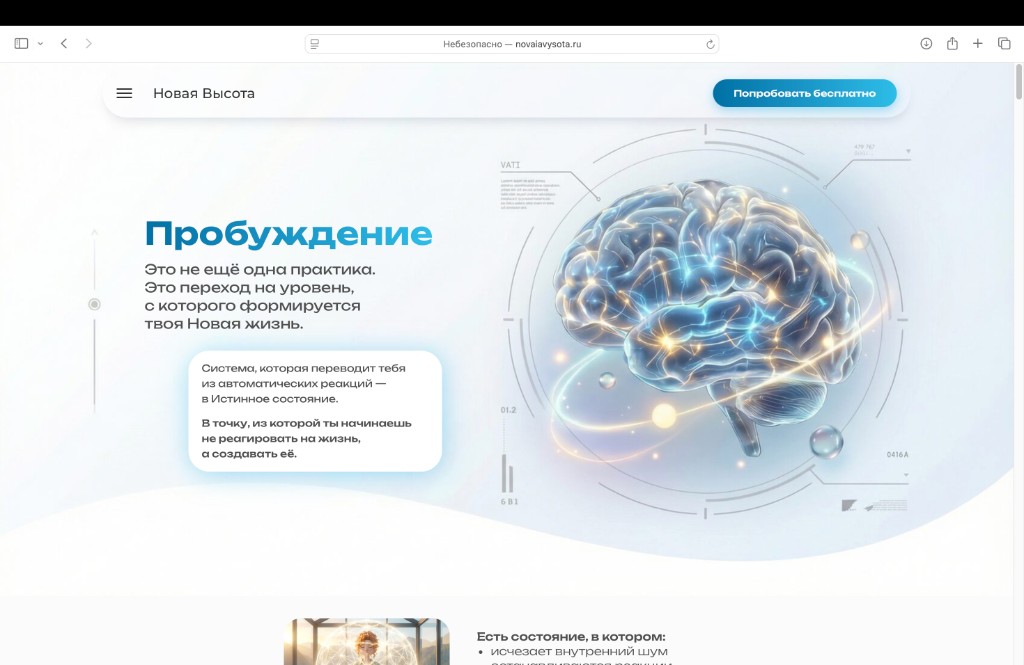Show tab overview icon

coord(1004,44)
